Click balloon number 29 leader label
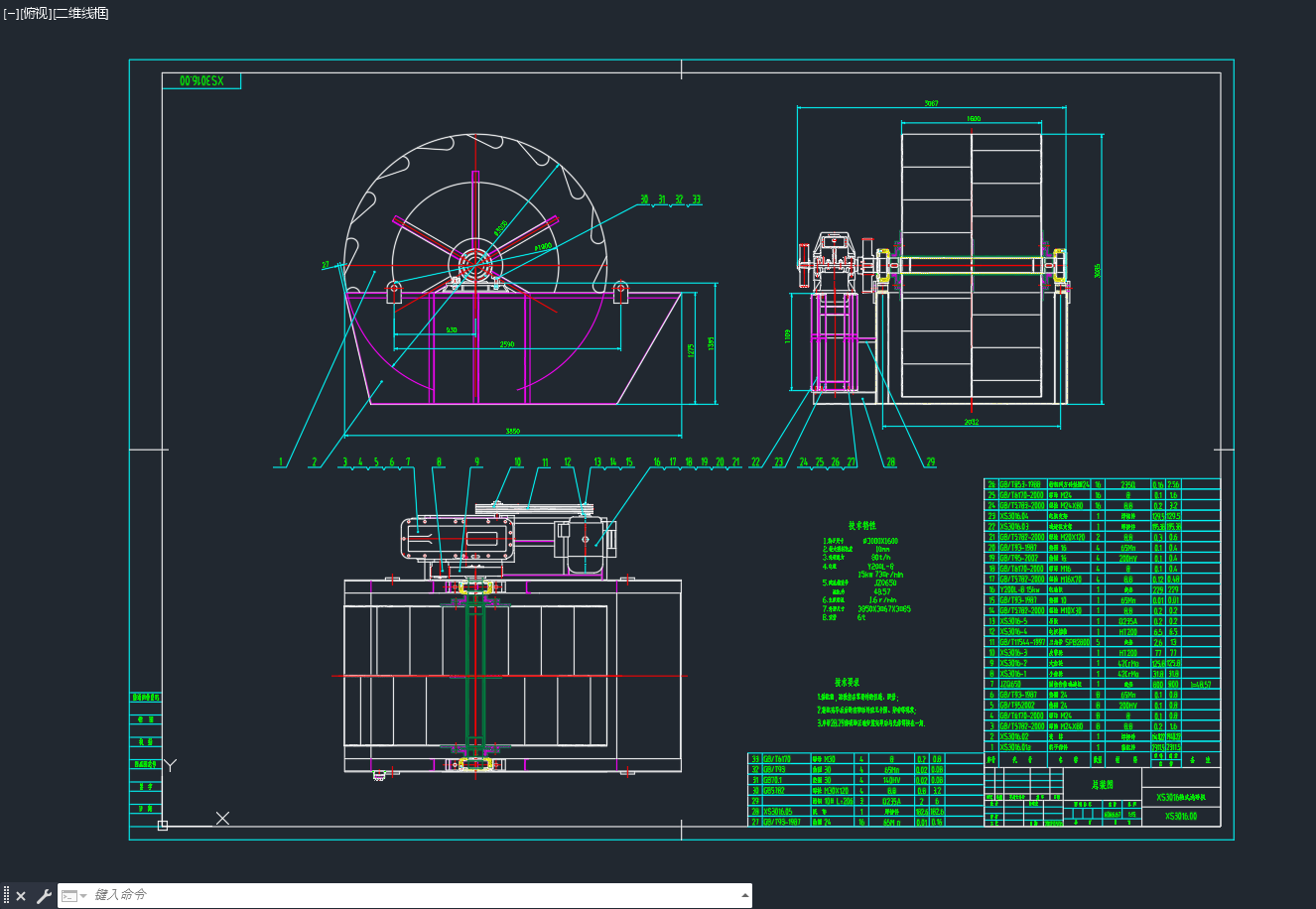The height and width of the screenshot is (909, 1316). point(930,461)
